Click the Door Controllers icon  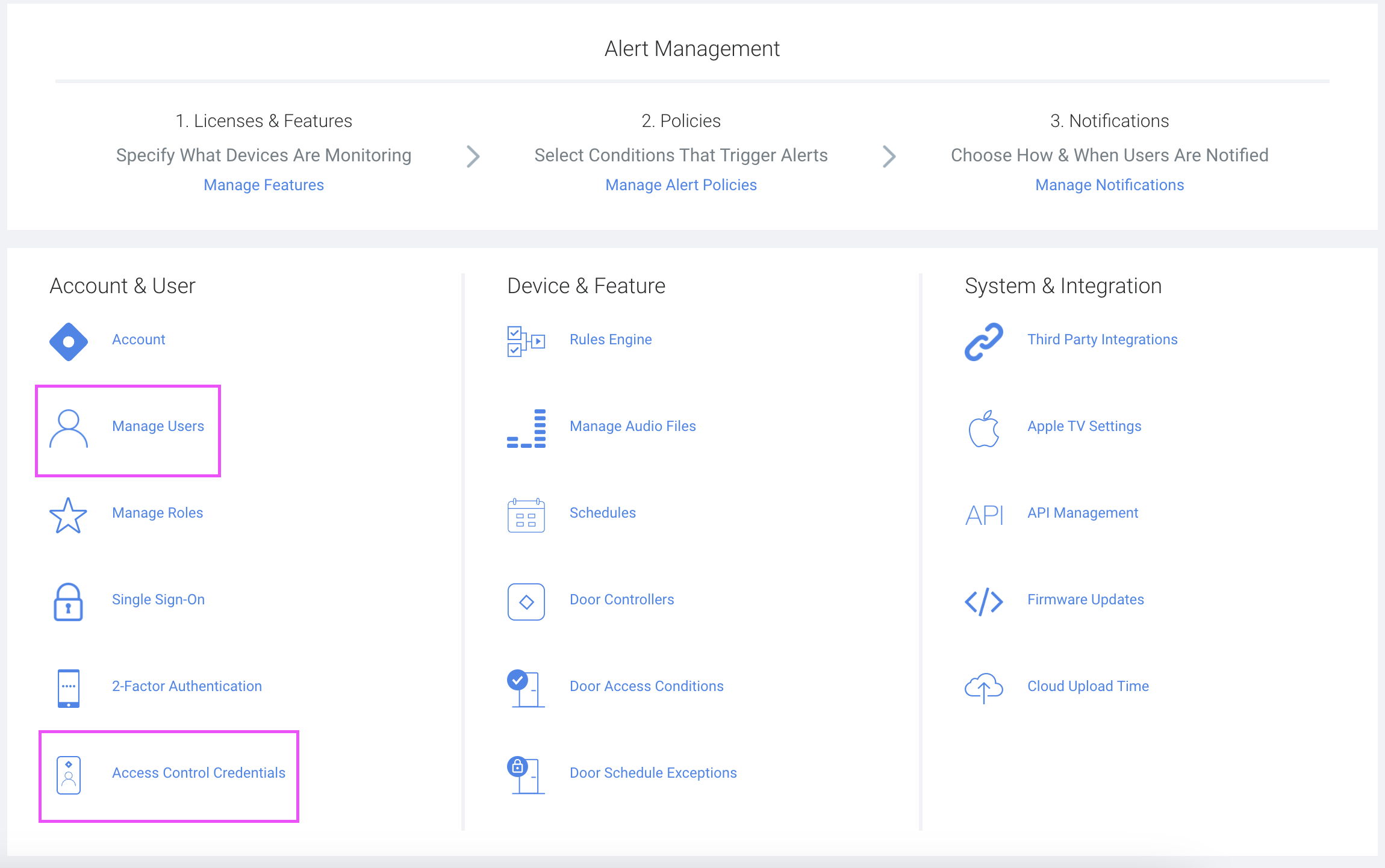(x=526, y=602)
